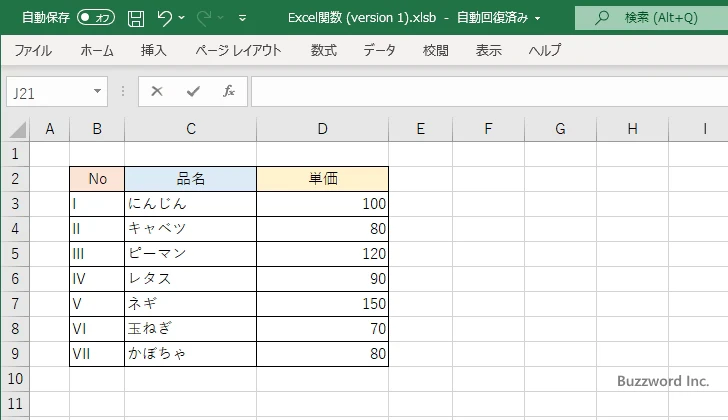Viewport: 728px width, 420px height.
Task: Click the Save floppy disk icon
Action: click(x=136, y=18)
